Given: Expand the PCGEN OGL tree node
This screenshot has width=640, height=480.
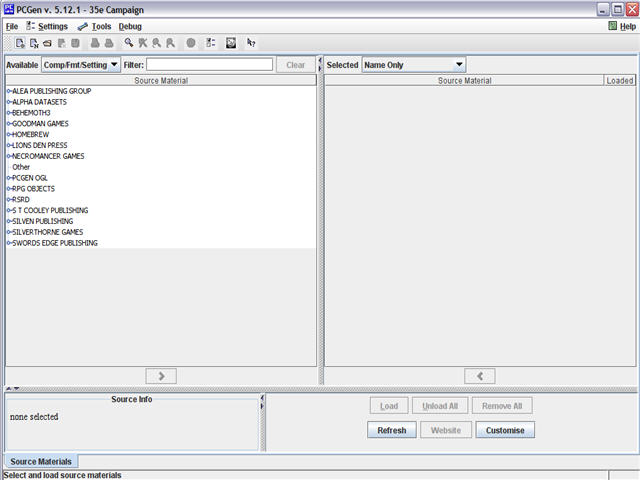Looking at the screenshot, I should (9, 178).
